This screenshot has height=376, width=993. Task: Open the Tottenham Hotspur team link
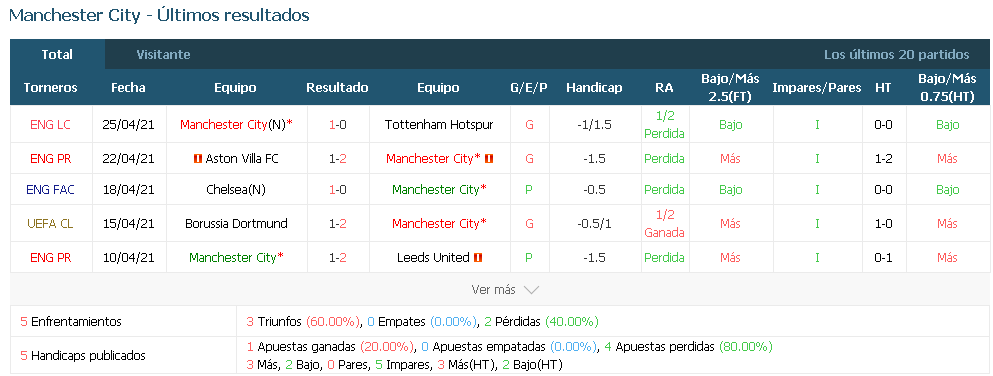tap(439, 125)
